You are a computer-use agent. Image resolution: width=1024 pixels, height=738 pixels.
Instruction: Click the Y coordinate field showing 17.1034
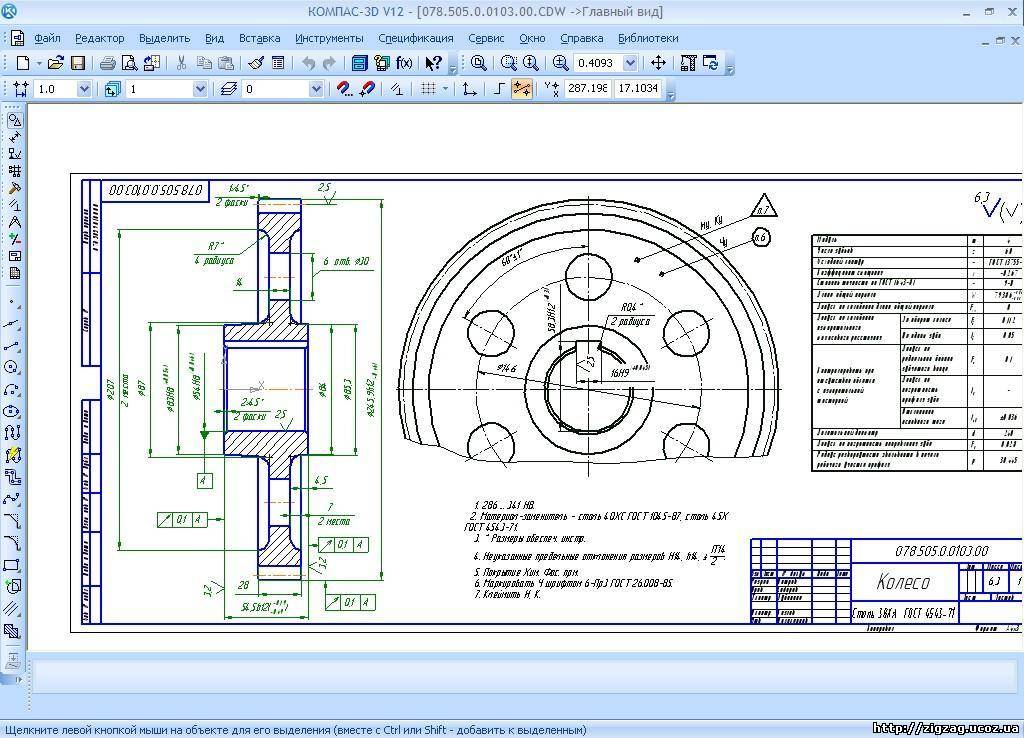(x=638, y=88)
